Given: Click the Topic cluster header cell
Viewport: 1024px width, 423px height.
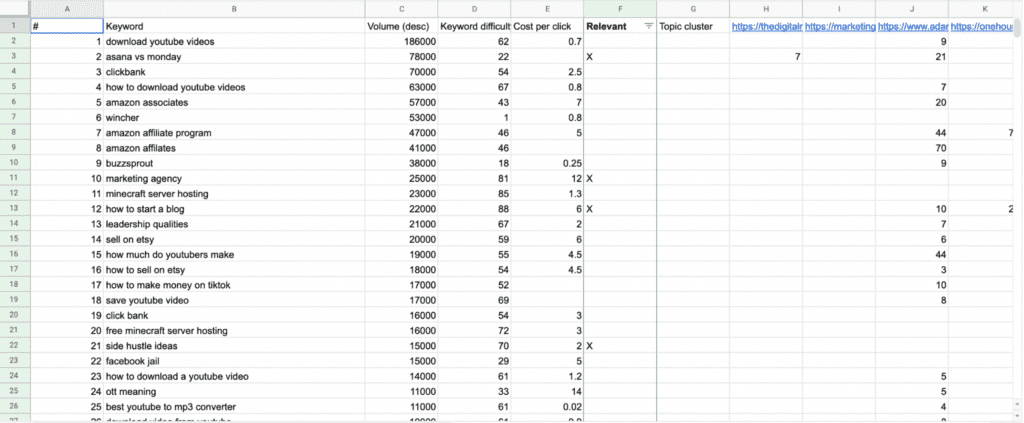Looking at the screenshot, I should tap(693, 26).
